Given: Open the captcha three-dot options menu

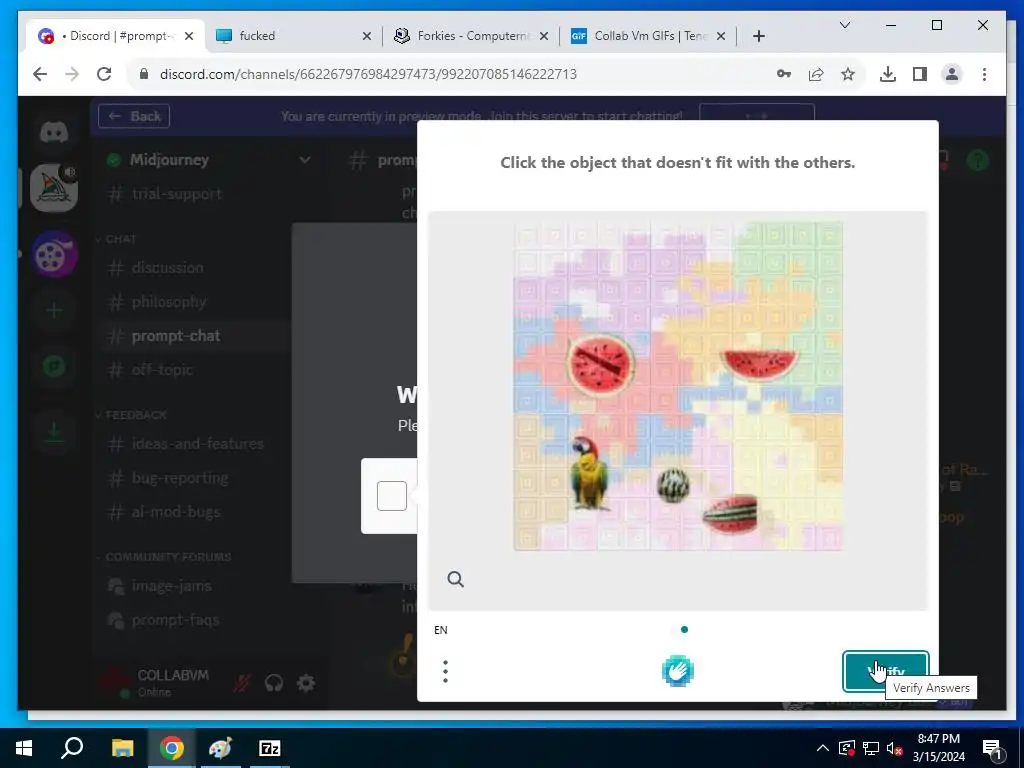Looking at the screenshot, I should 445,671.
